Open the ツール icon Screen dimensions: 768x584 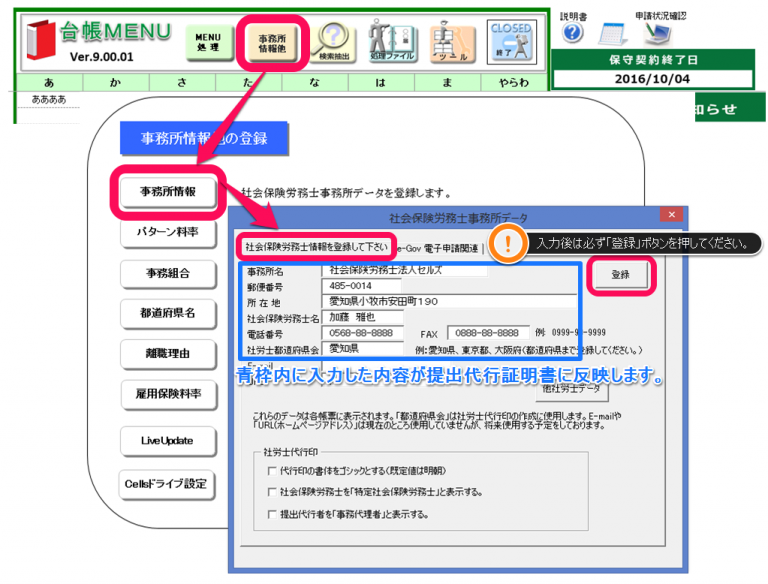pos(452,42)
